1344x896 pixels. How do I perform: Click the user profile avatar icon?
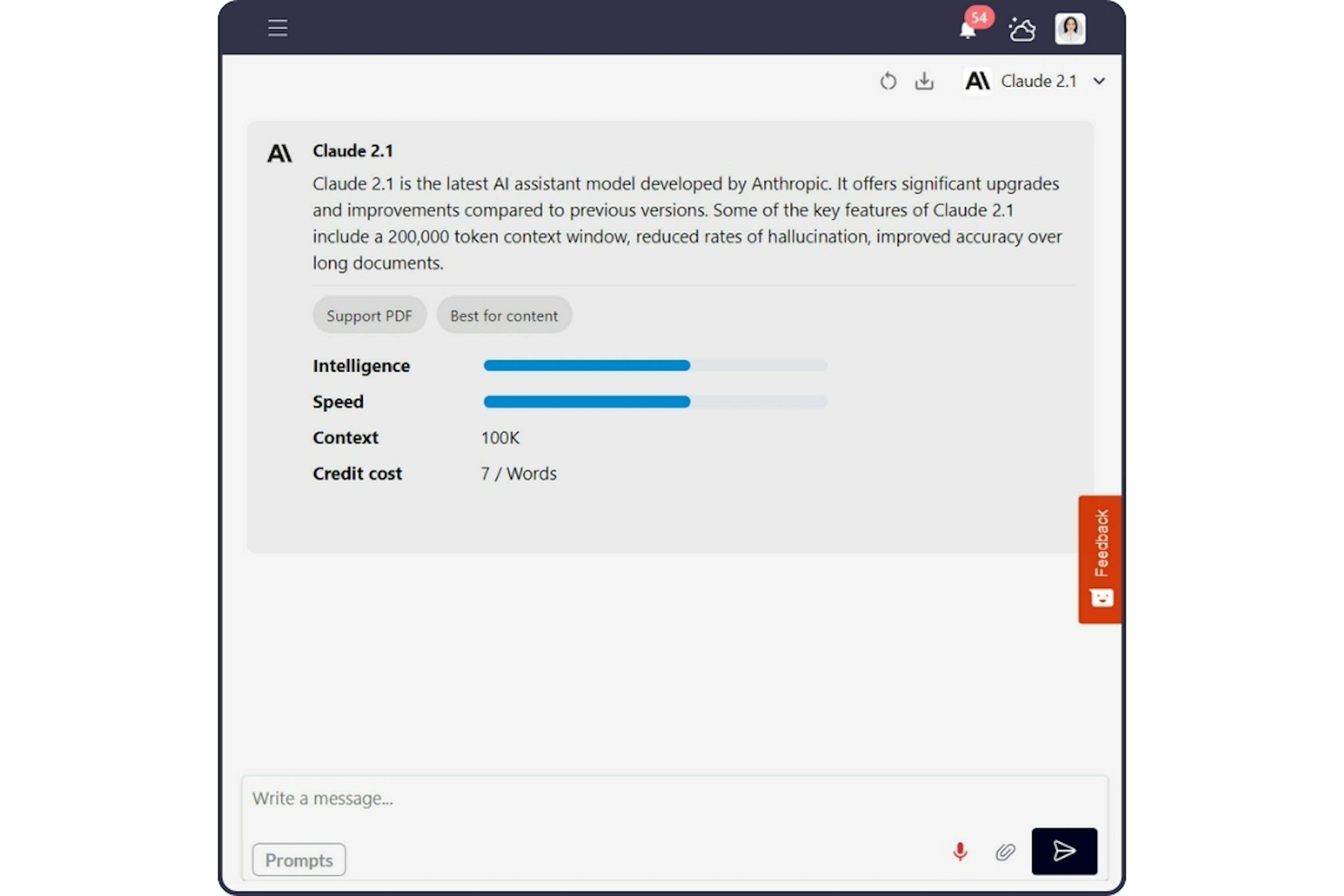[1069, 27]
